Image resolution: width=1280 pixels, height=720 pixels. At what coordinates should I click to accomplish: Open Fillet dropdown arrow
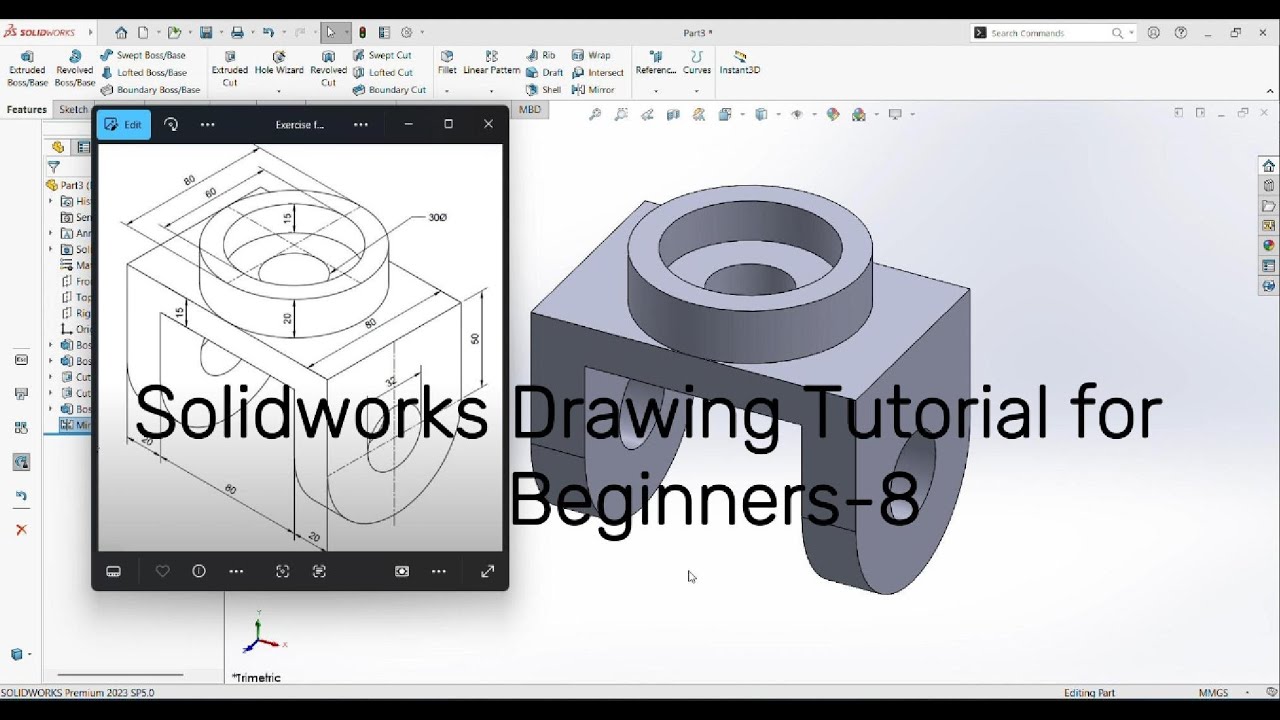(x=447, y=91)
